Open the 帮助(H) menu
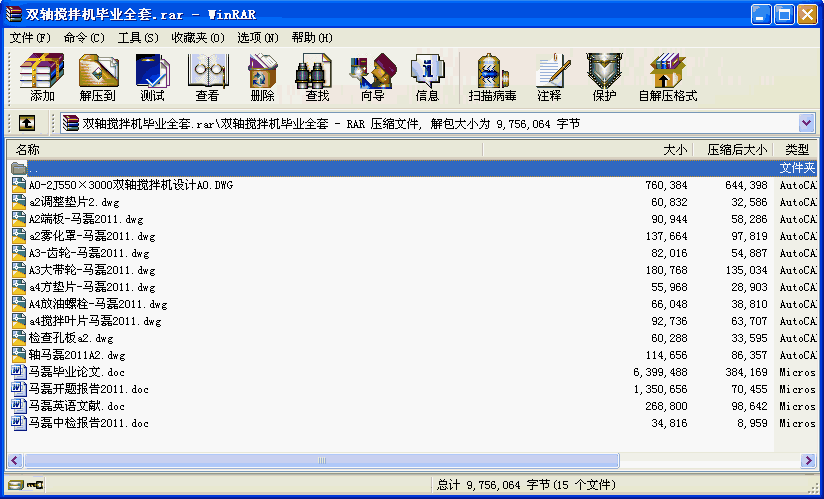 click(312, 38)
